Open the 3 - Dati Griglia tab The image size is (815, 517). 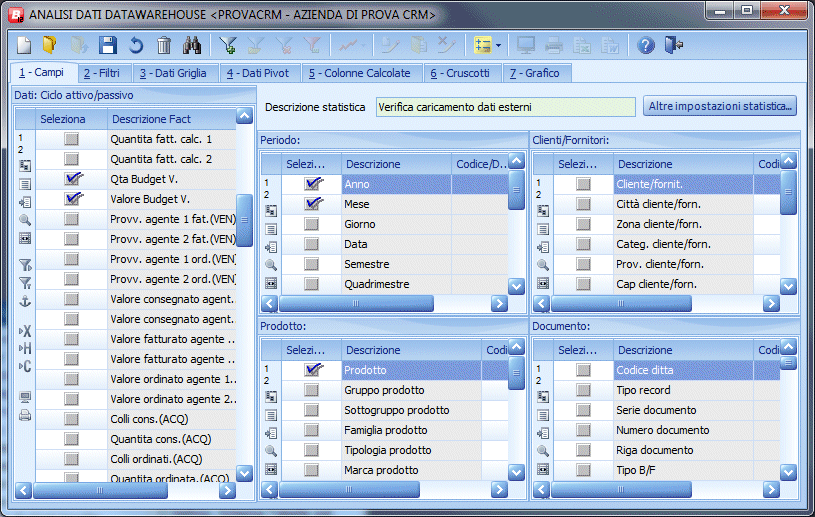tap(173, 73)
